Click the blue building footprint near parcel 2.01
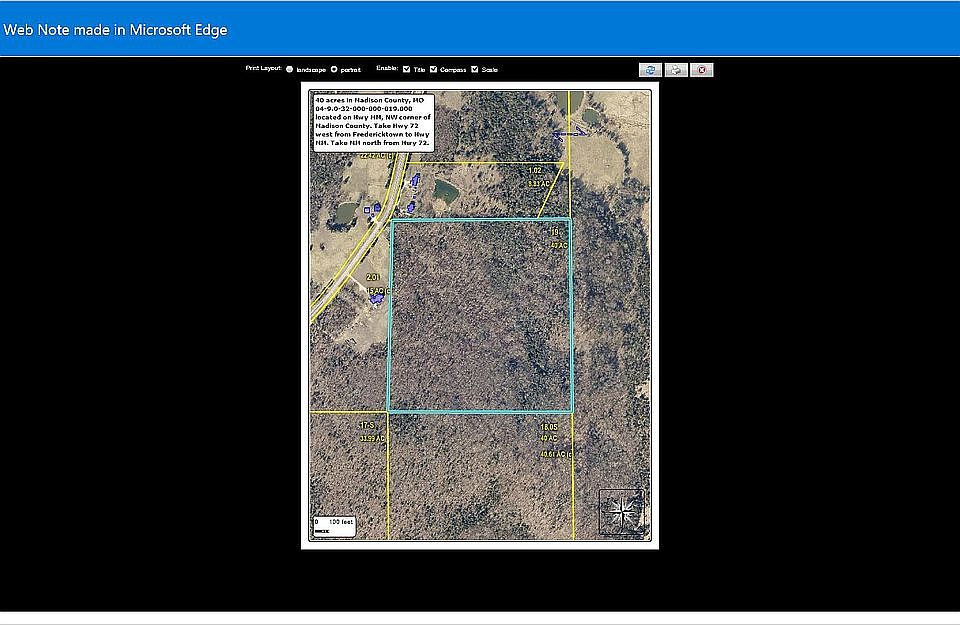The height and width of the screenshot is (625, 960). click(x=377, y=299)
